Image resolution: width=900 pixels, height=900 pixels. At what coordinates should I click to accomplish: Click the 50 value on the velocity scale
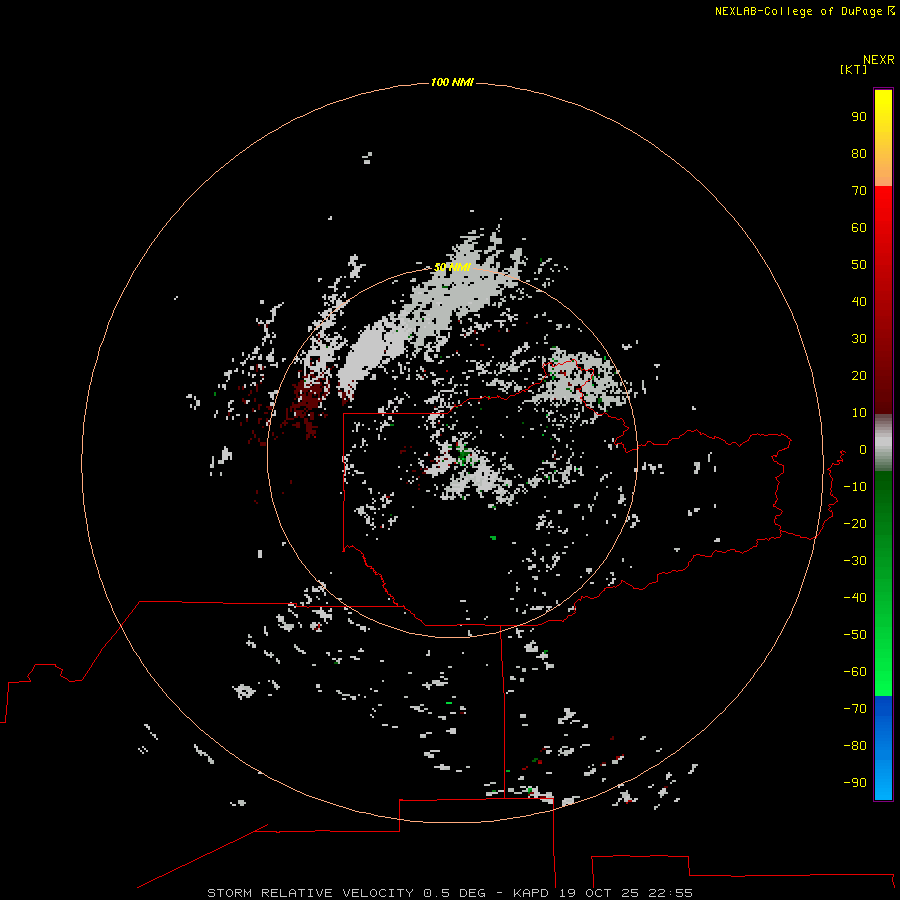859,265
